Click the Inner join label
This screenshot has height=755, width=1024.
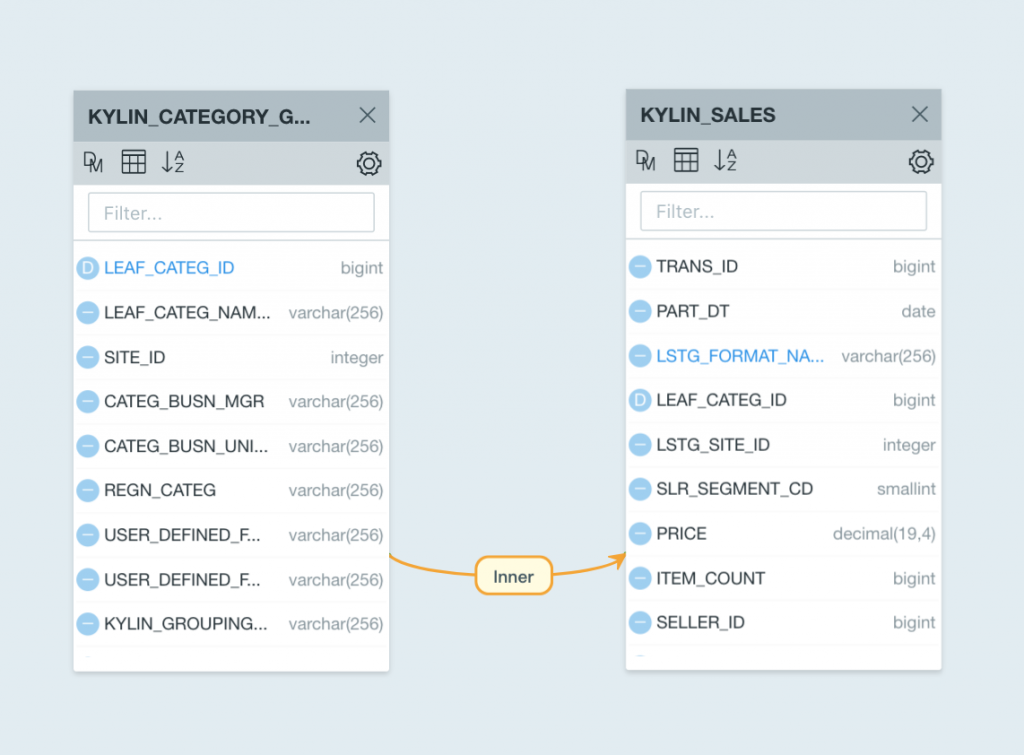(x=513, y=576)
